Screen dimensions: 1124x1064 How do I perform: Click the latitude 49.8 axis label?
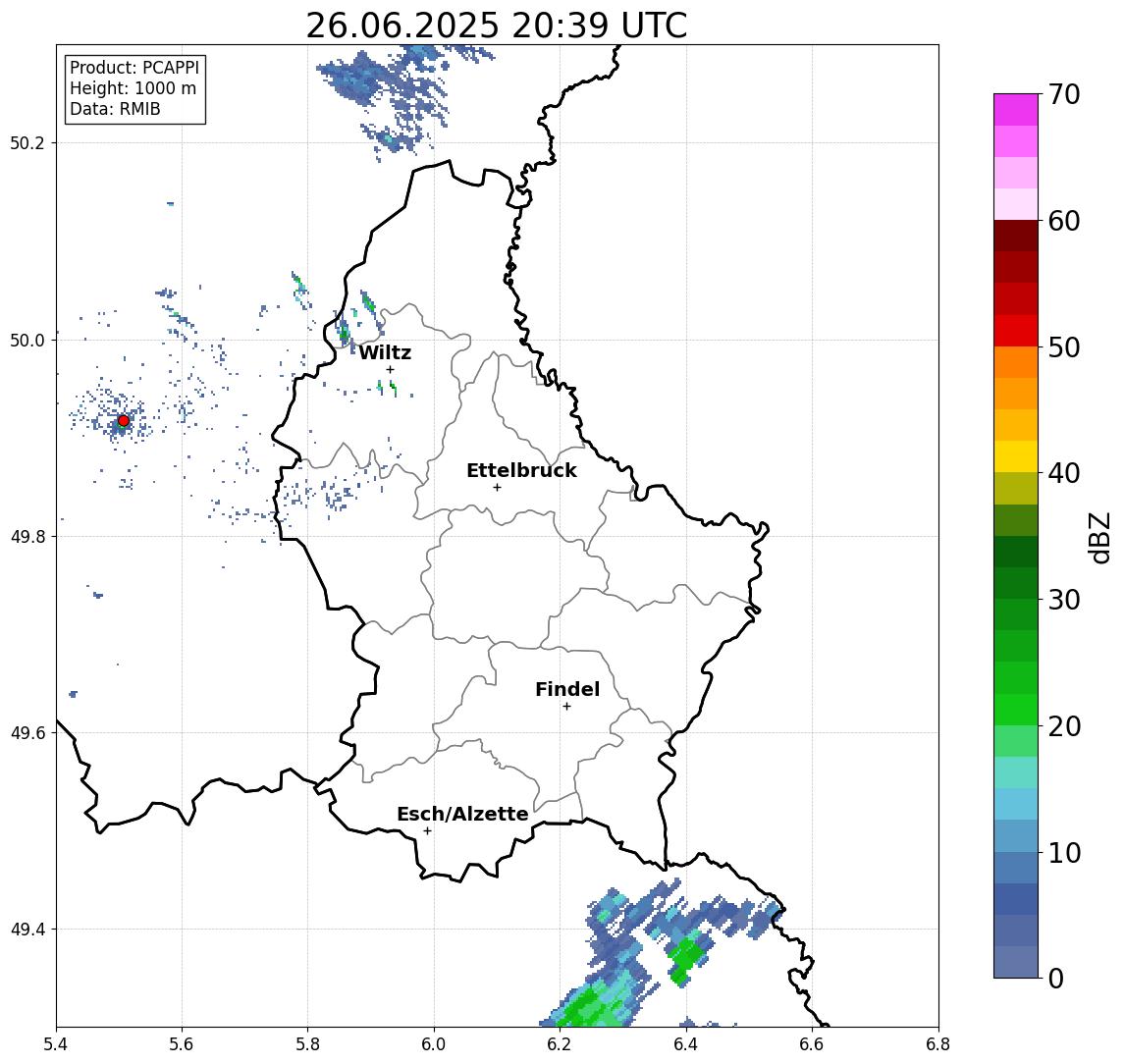(27, 536)
